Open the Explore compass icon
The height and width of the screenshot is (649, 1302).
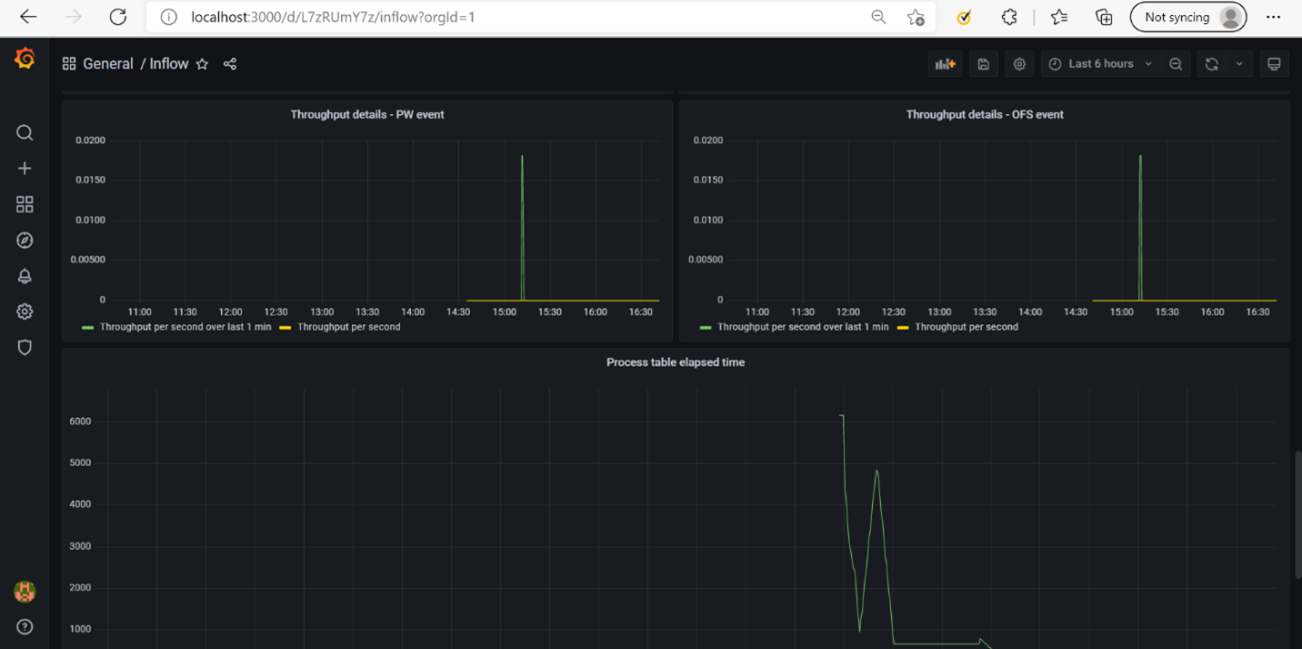tap(25, 240)
